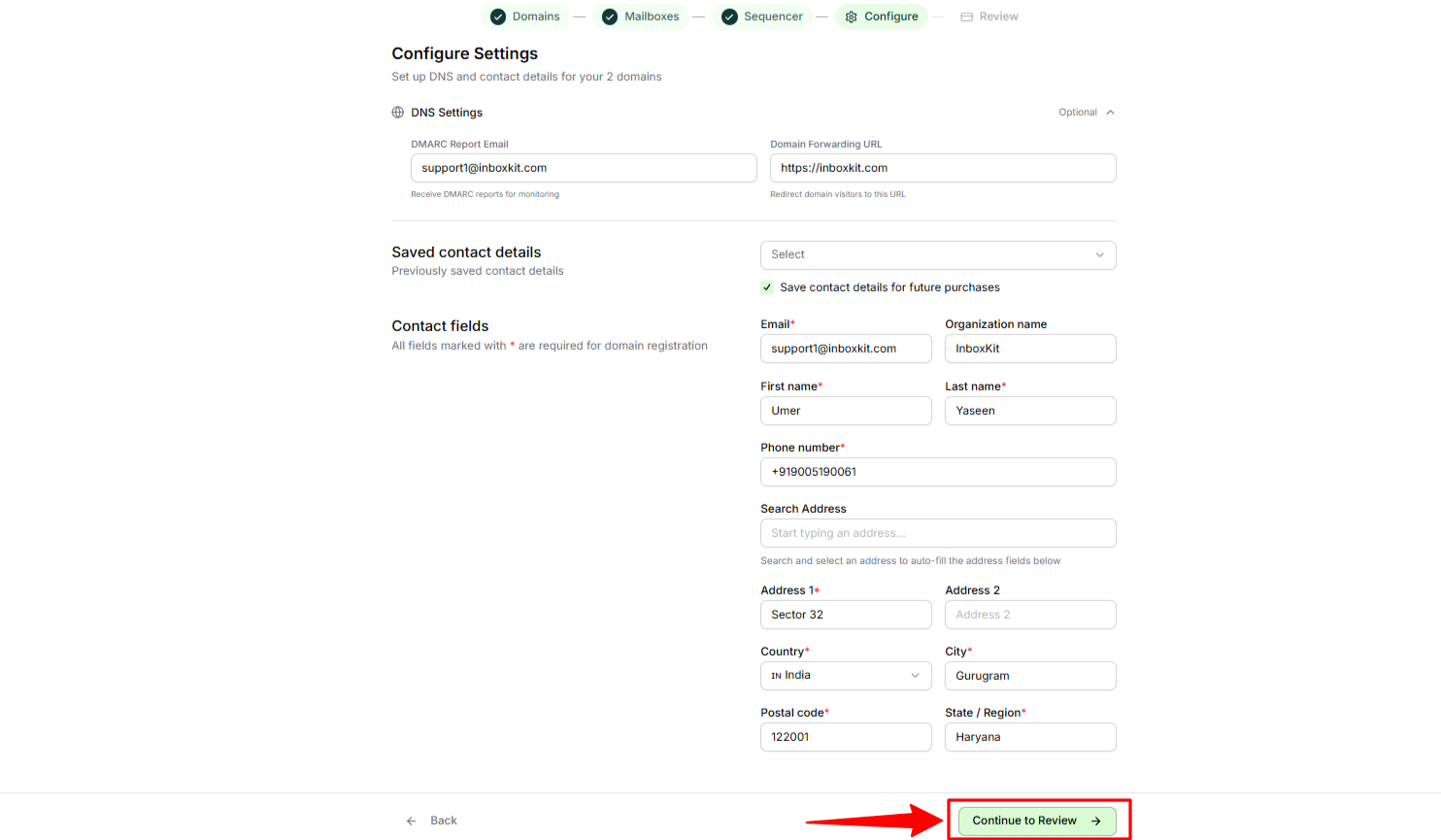Click the empty Address 2 field
The height and width of the screenshot is (840, 1441).
[x=1030, y=615]
